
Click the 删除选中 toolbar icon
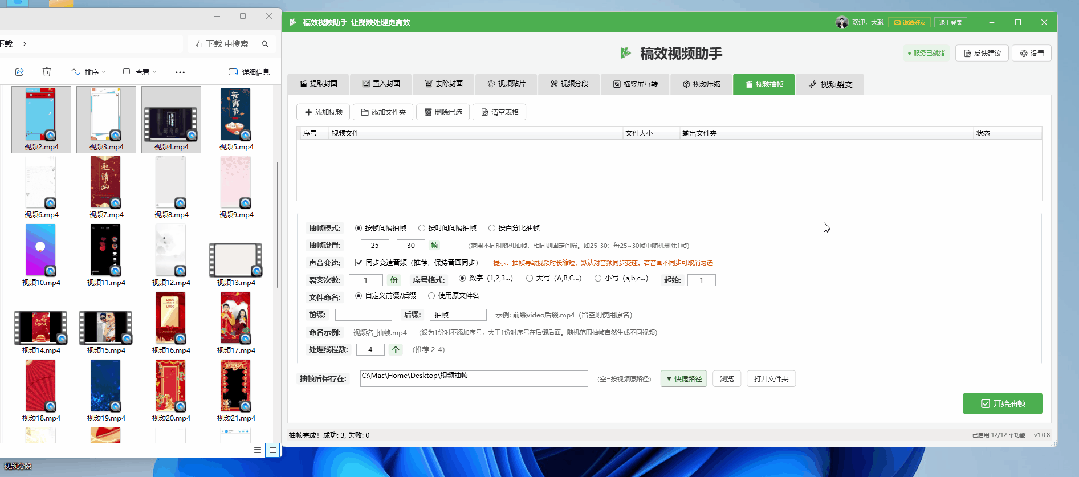pos(428,112)
